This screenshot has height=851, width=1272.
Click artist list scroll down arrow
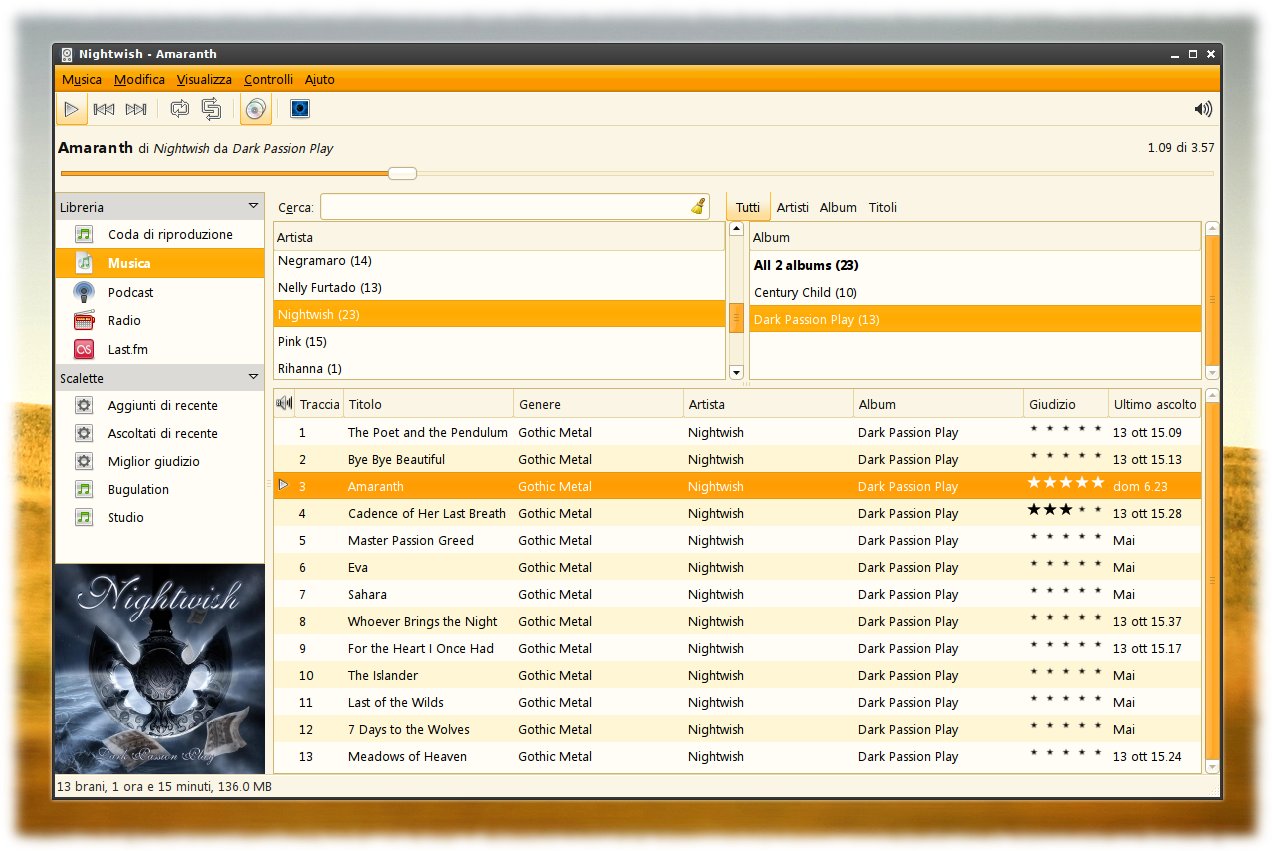pyautogui.click(x=737, y=373)
